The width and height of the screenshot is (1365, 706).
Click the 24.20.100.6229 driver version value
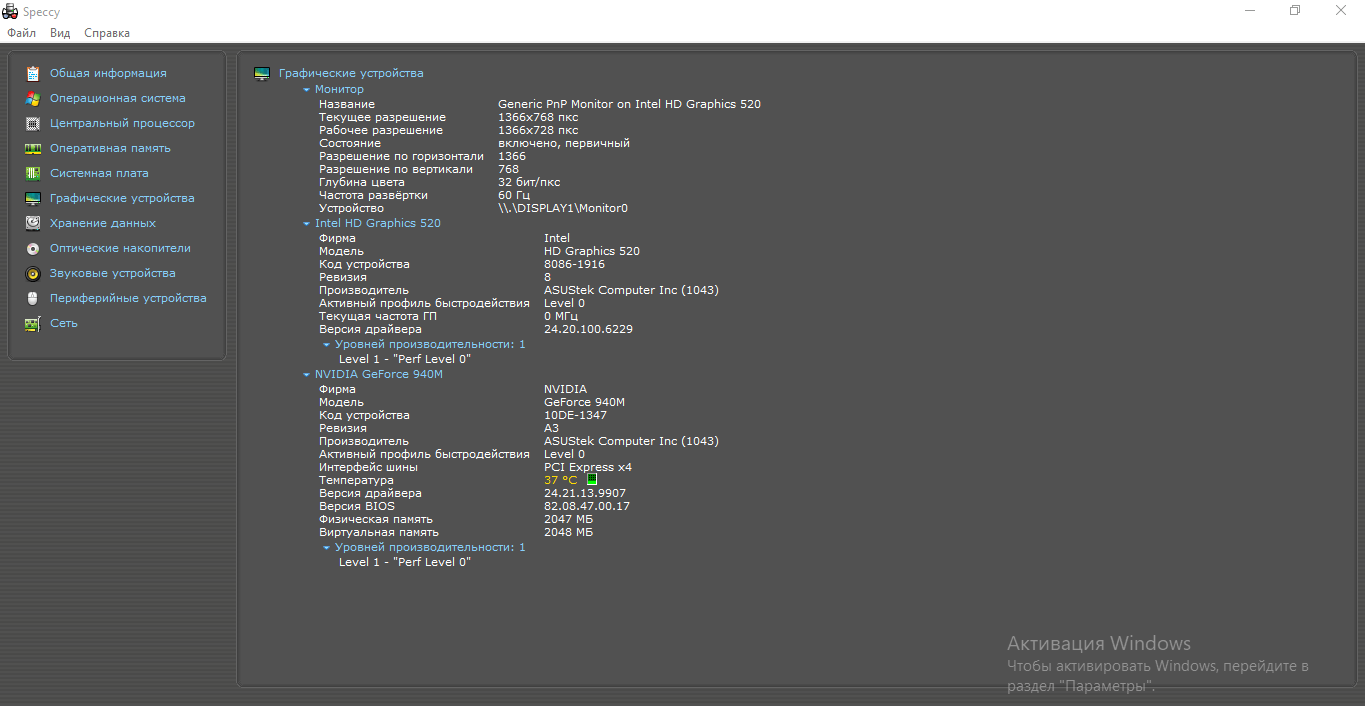pos(588,329)
